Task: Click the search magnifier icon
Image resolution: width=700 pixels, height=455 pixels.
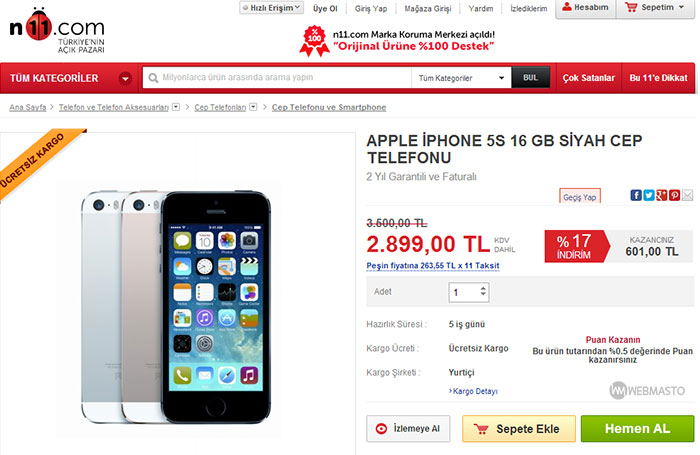Action: 153,78
